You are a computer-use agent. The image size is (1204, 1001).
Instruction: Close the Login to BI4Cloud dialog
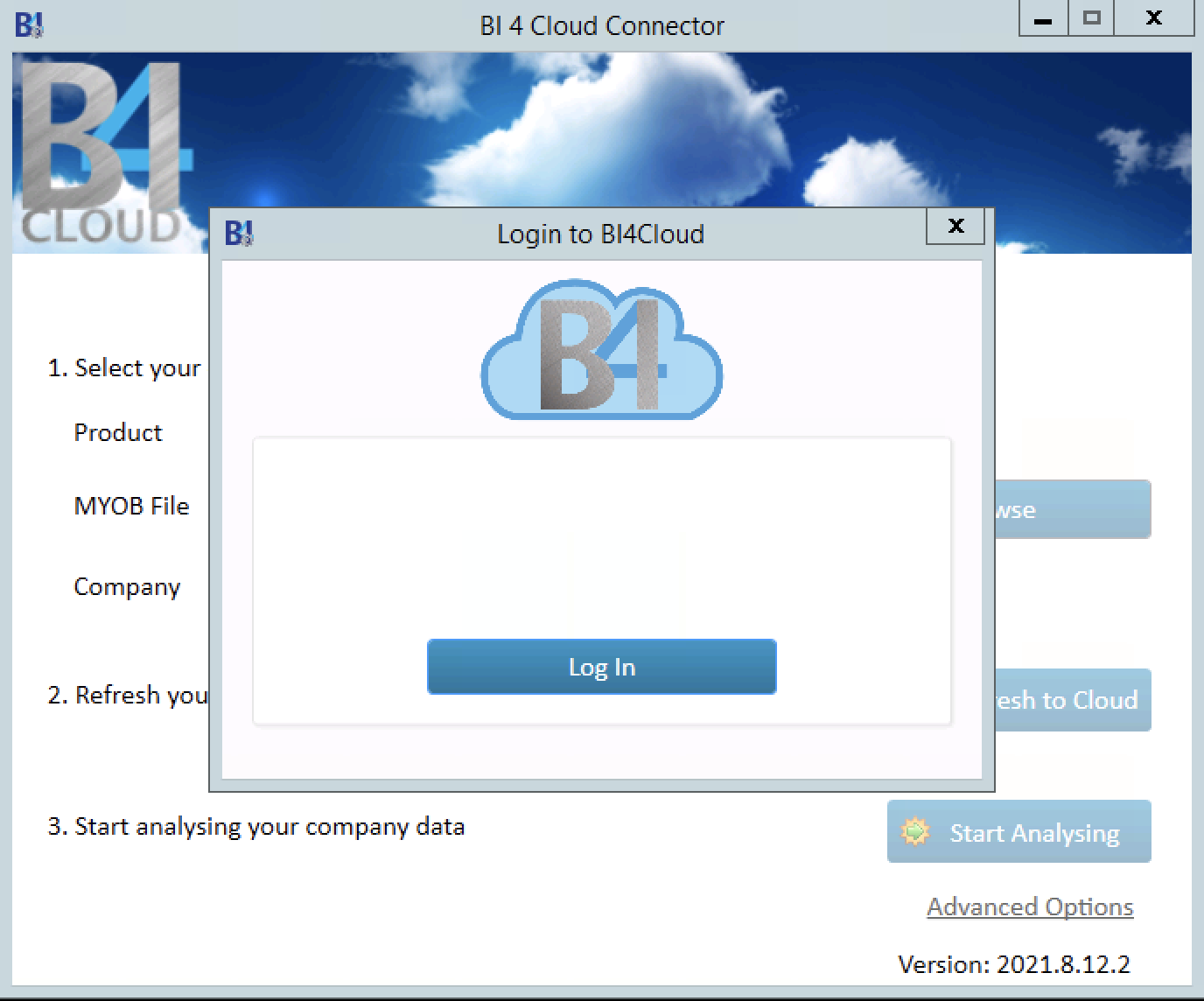[955, 227]
